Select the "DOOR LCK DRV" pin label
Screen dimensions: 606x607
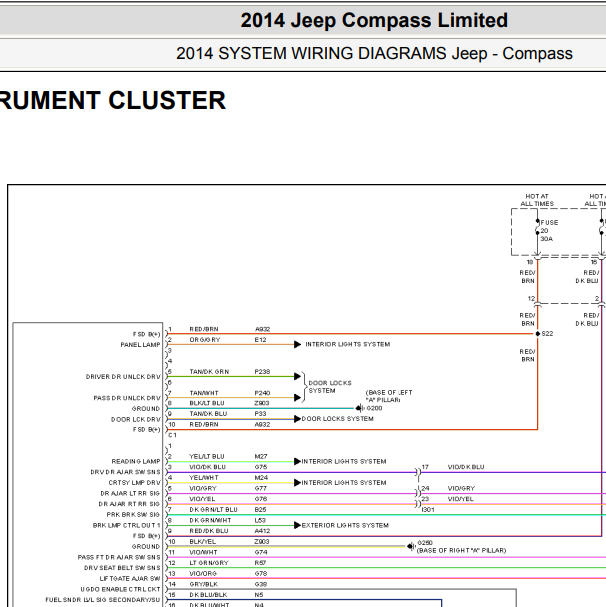point(136,419)
